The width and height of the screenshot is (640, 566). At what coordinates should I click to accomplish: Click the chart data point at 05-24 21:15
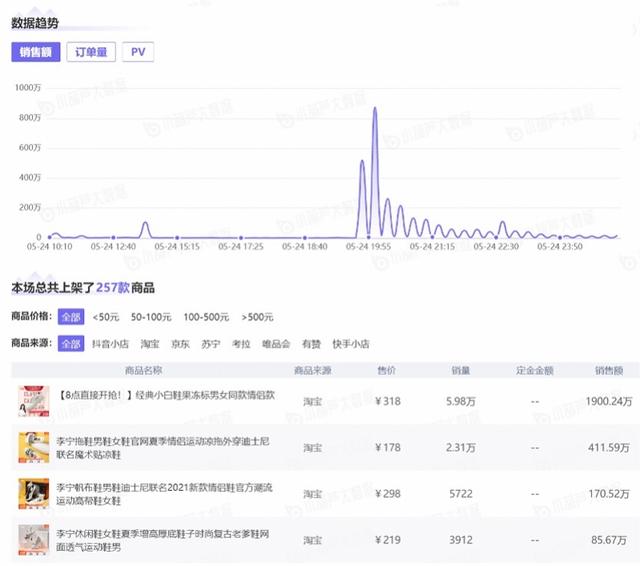tap(432, 237)
